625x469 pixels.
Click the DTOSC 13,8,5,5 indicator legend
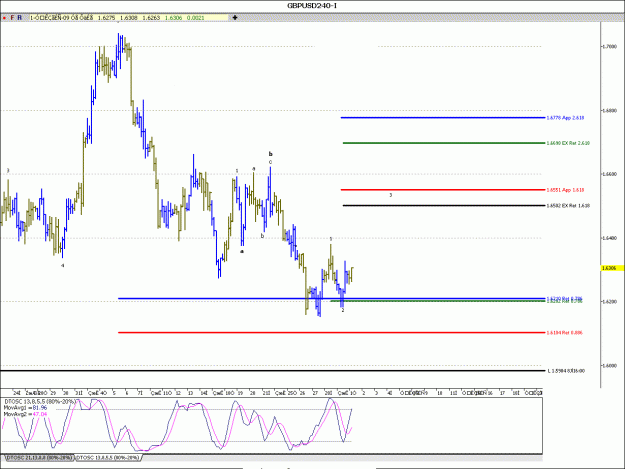pos(40,401)
